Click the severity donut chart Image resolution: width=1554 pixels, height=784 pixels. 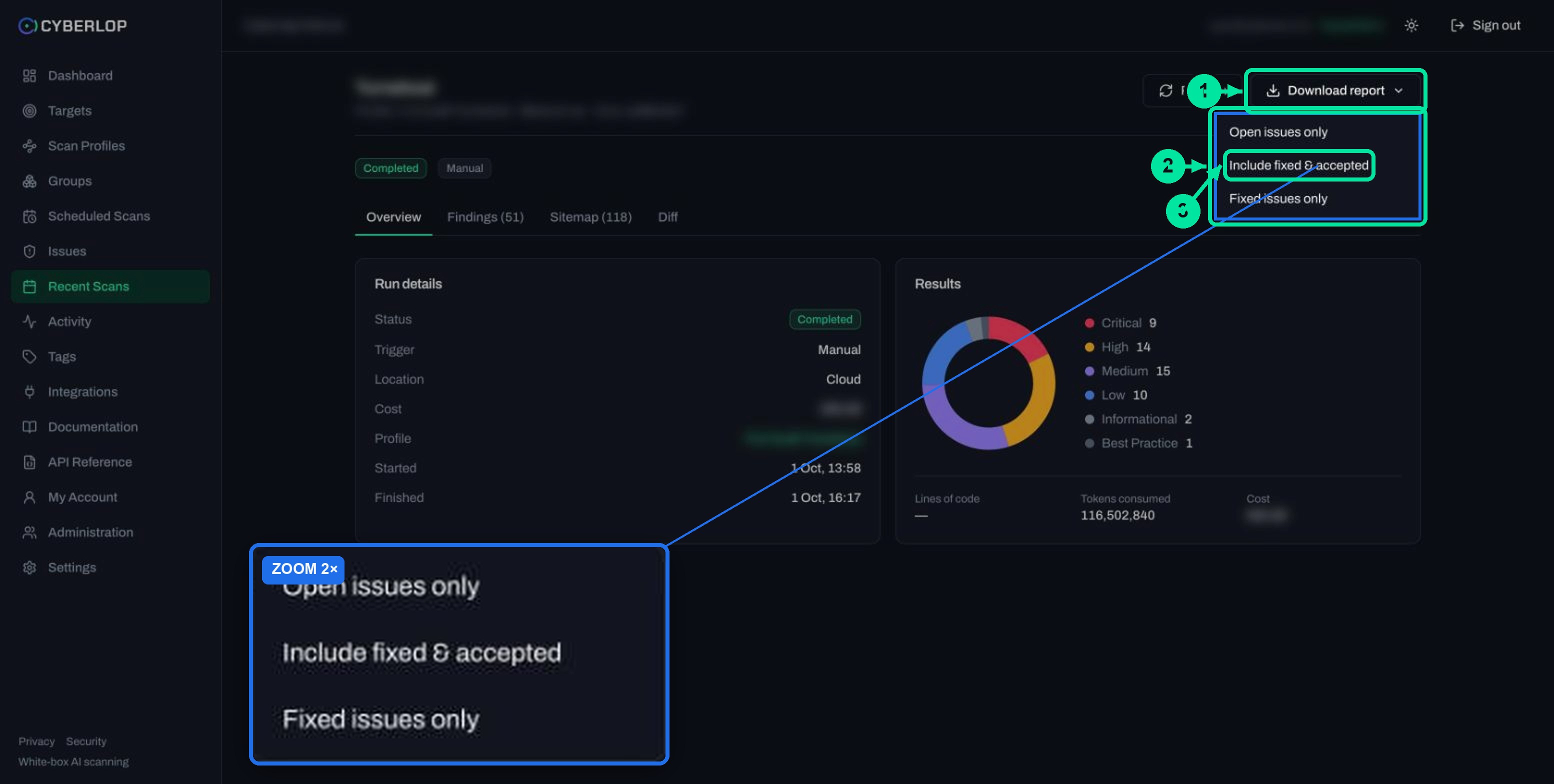click(988, 383)
